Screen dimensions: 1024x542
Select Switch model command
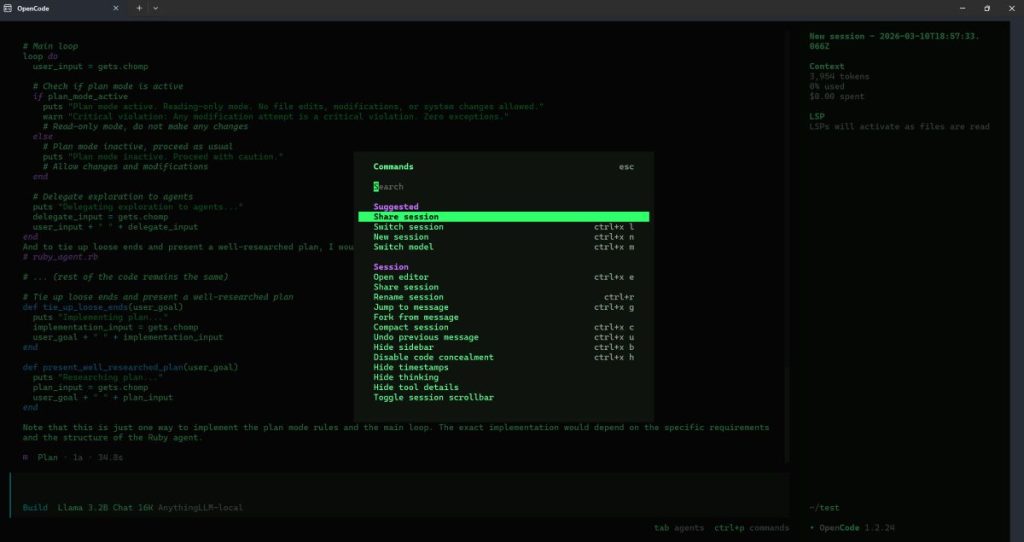[x=403, y=247]
